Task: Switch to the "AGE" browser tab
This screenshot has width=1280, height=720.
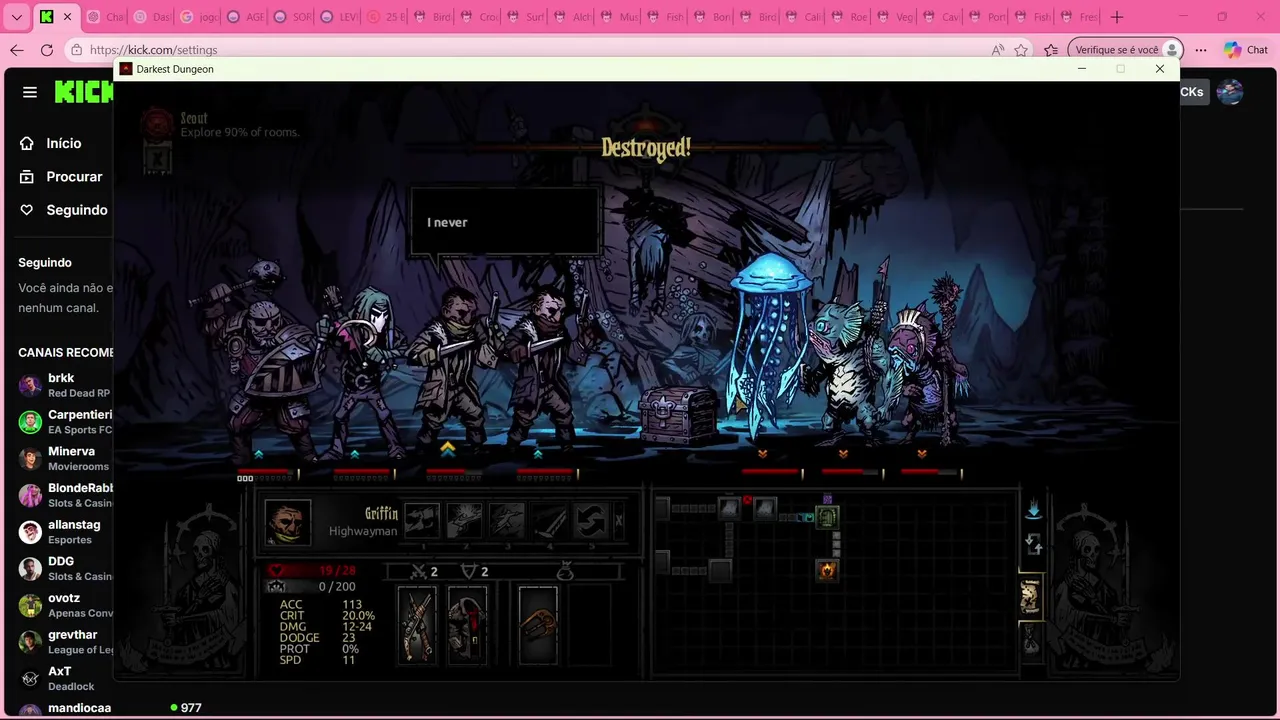Action: 244,17
